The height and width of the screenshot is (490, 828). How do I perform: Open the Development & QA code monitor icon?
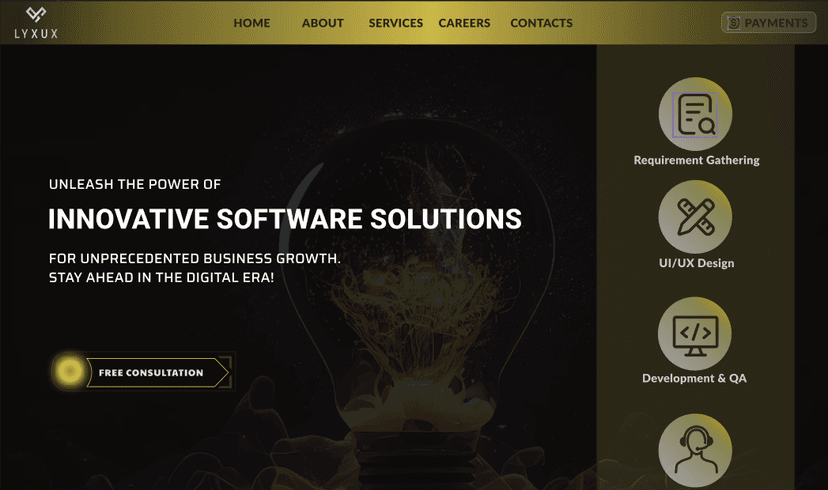coord(695,333)
